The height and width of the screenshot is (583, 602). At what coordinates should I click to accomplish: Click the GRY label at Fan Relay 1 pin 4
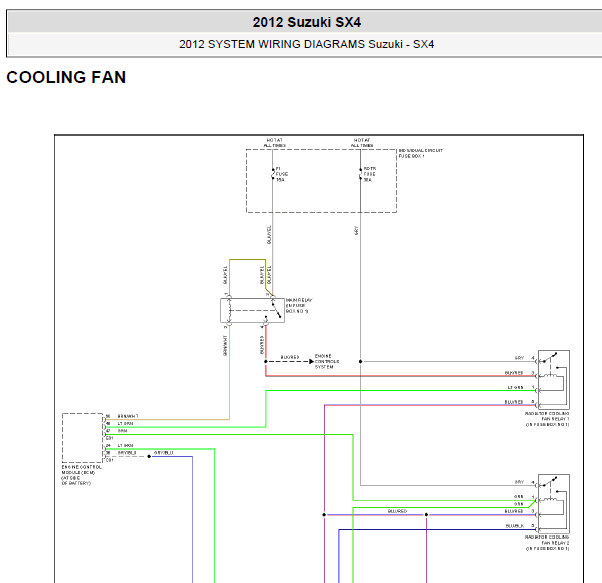[519, 358]
